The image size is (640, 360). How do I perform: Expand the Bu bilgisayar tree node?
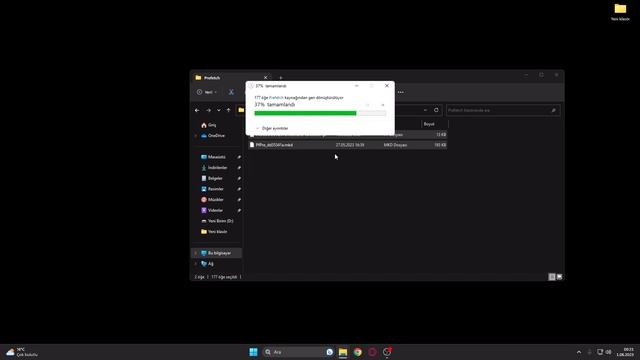tap(196, 253)
